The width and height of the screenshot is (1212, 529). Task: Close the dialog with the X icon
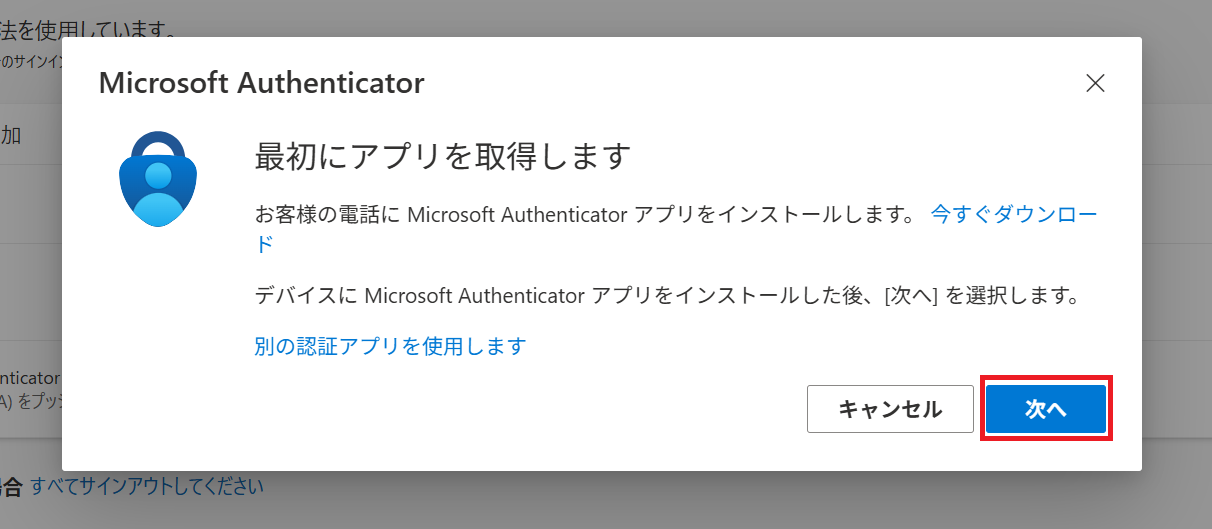pyautogui.click(x=1095, y=83)
